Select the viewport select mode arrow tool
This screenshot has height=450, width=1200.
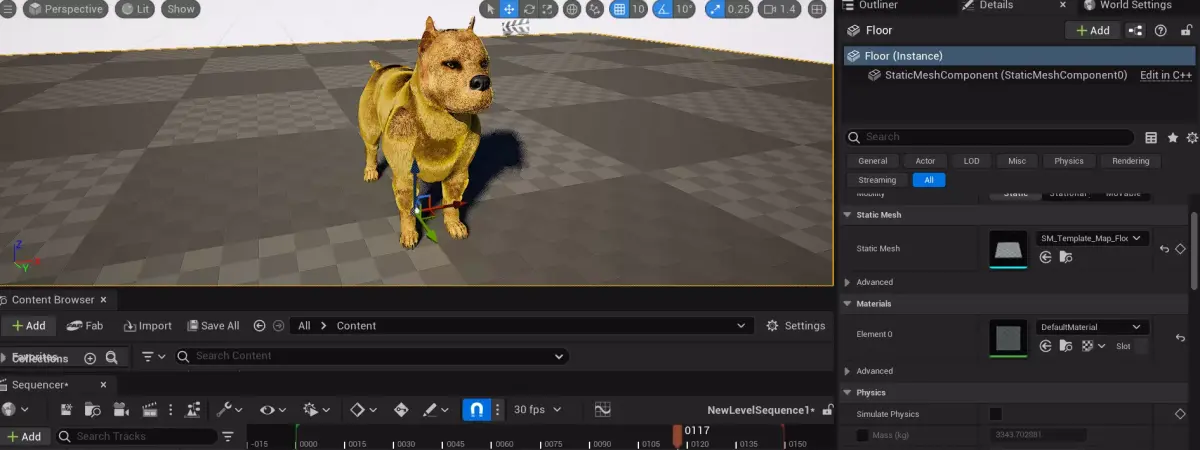tap(490, 9)
